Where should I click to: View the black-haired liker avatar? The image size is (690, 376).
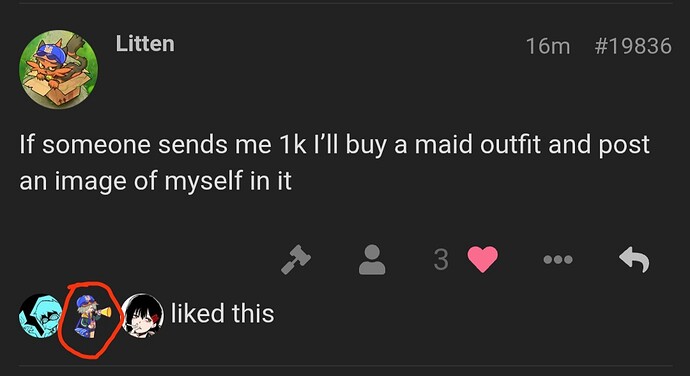pos(142,316)
